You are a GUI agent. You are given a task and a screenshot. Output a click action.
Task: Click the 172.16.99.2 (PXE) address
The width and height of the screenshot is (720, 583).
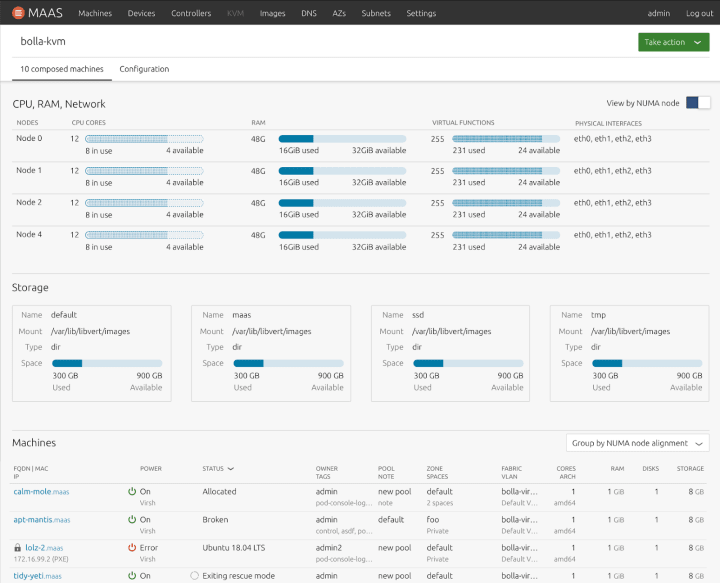click(x=41, y=559)
